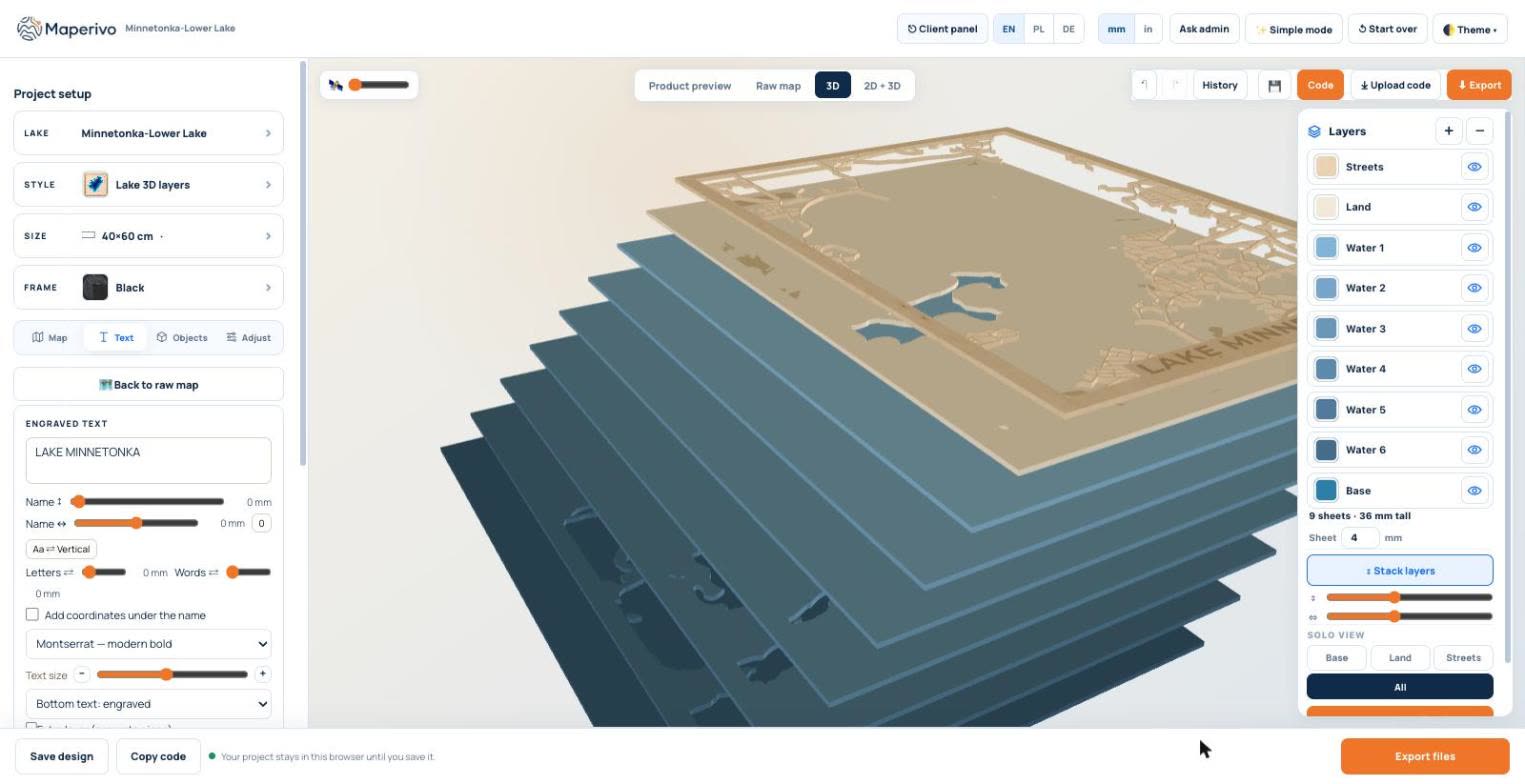Click the Maperivo logo icon
Screen dimensions: 1525x784
(29, 28)
